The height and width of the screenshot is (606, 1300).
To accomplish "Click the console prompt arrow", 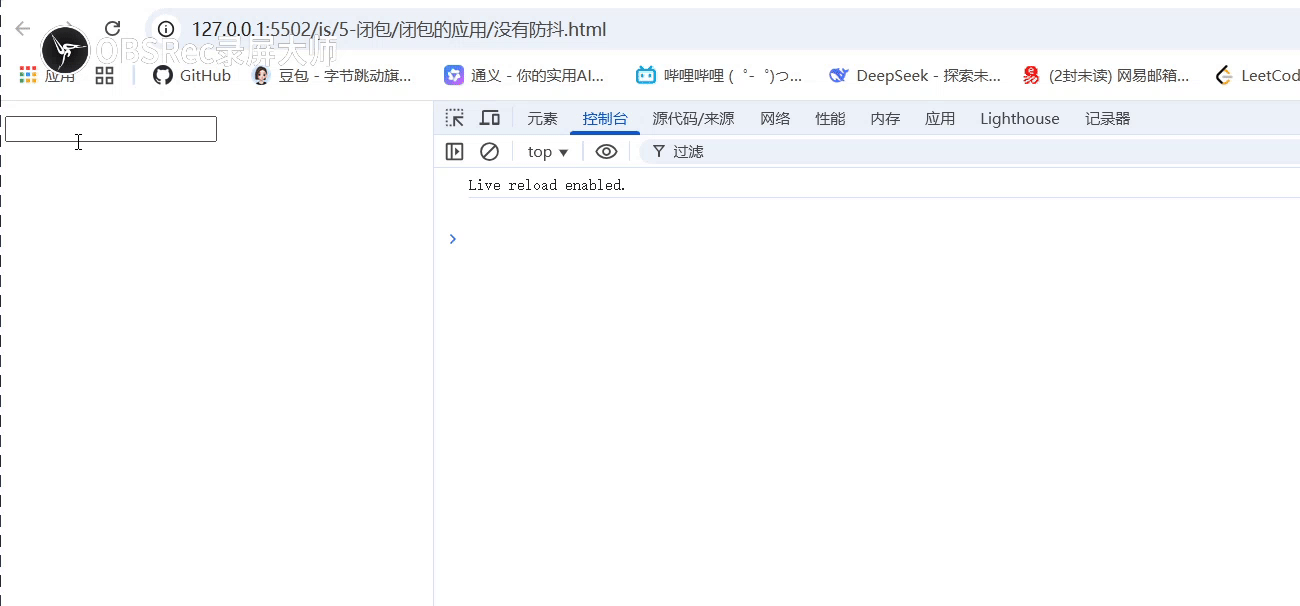I will pos(452,239).
